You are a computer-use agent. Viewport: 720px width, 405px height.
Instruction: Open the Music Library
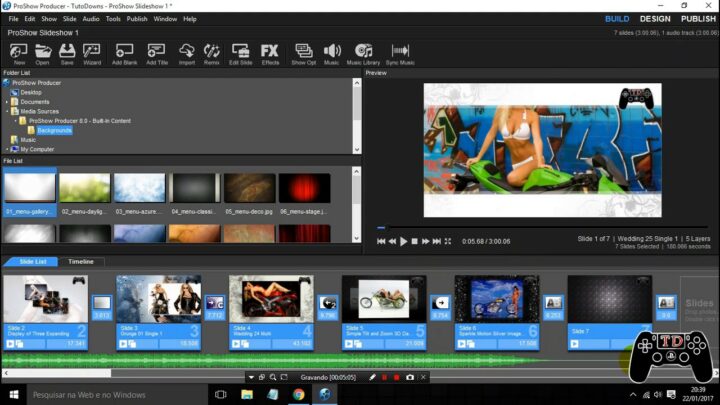point(362,53)
